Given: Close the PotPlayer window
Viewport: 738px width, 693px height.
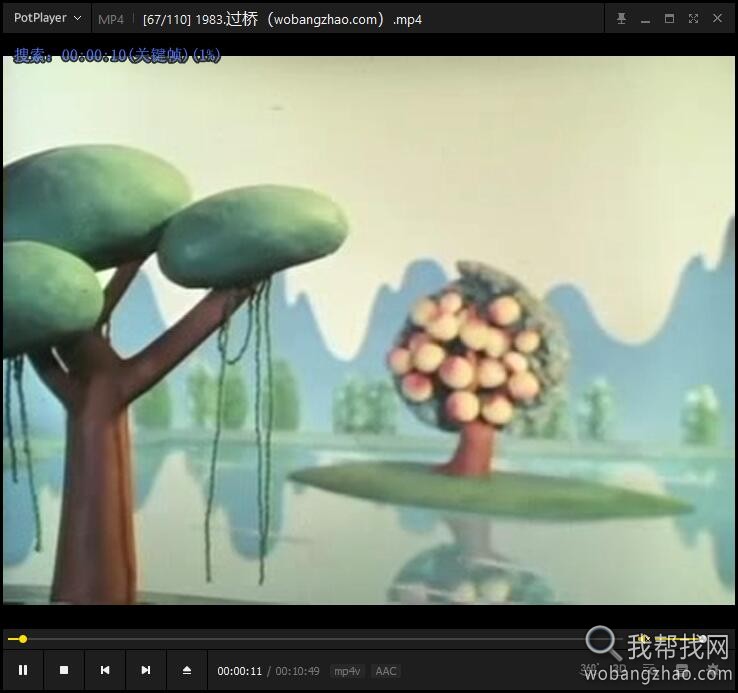Looking at the screenshot, I should 717,18.
